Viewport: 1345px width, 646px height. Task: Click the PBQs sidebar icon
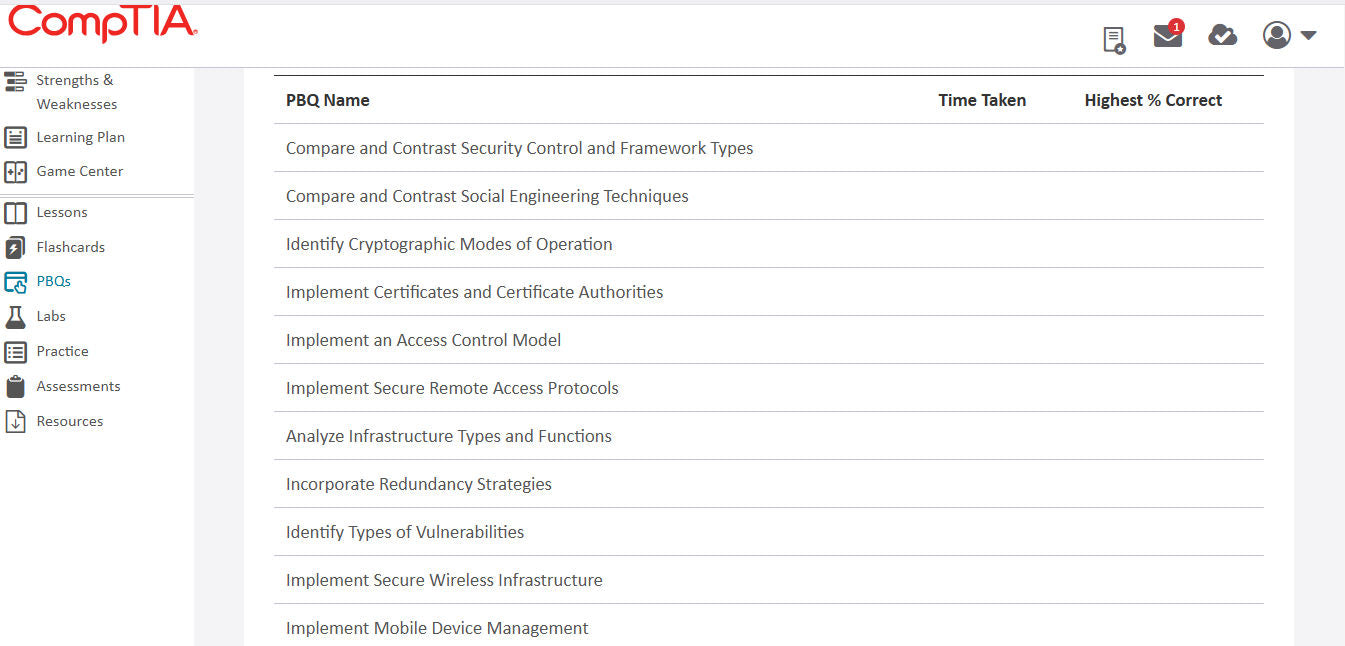(14, 281)
